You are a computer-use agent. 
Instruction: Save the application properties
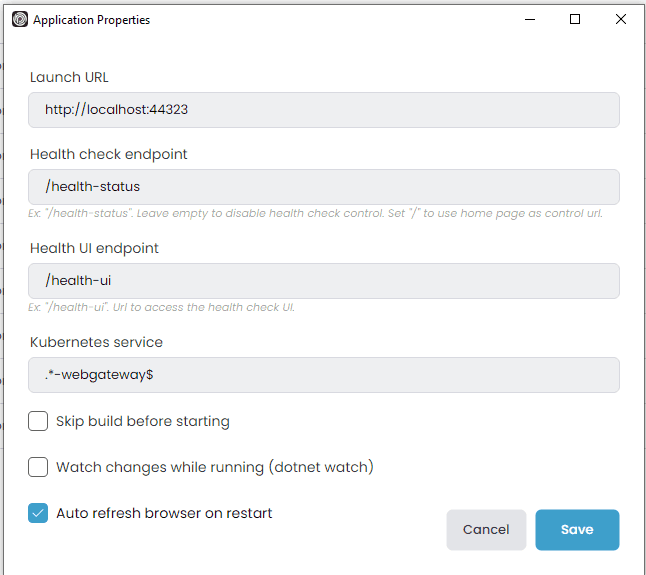coord(577,530)
